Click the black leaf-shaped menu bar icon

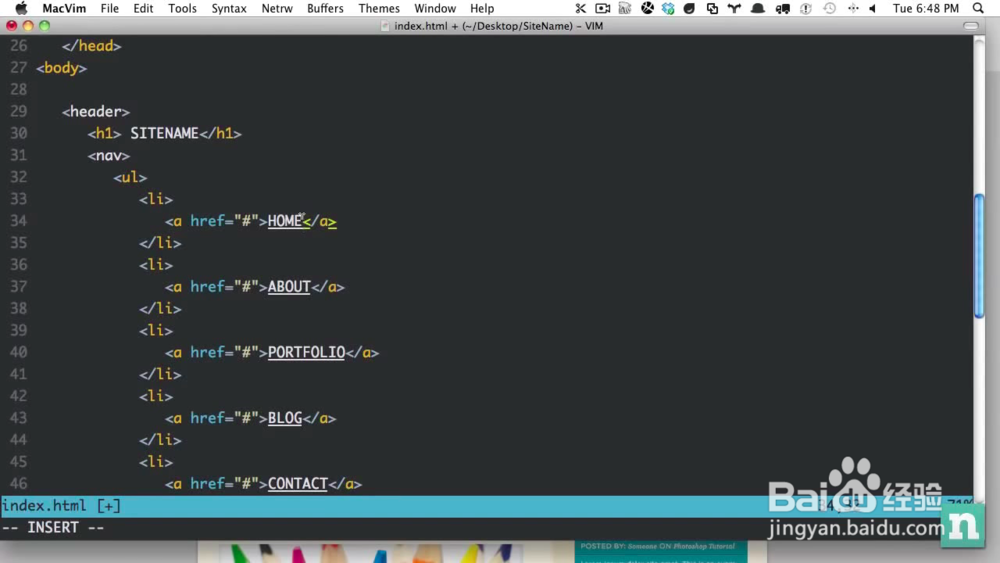[x=689, y=8]
